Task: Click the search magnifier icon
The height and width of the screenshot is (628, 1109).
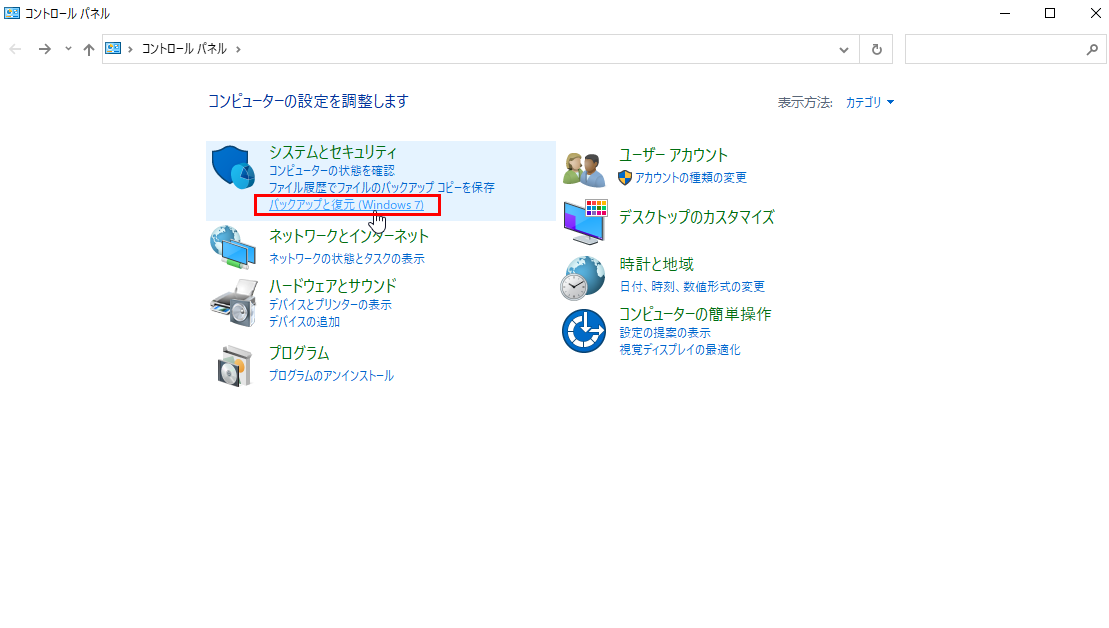Action: [x=1092, y=49]
